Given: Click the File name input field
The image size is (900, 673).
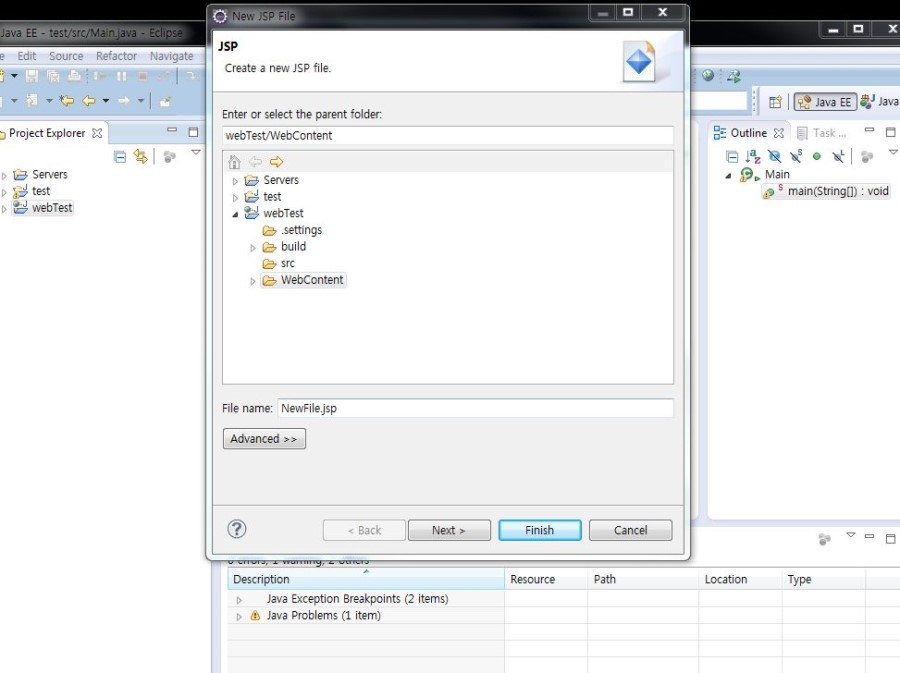Looking at the screenshot, I should click(x=475, y=408).
